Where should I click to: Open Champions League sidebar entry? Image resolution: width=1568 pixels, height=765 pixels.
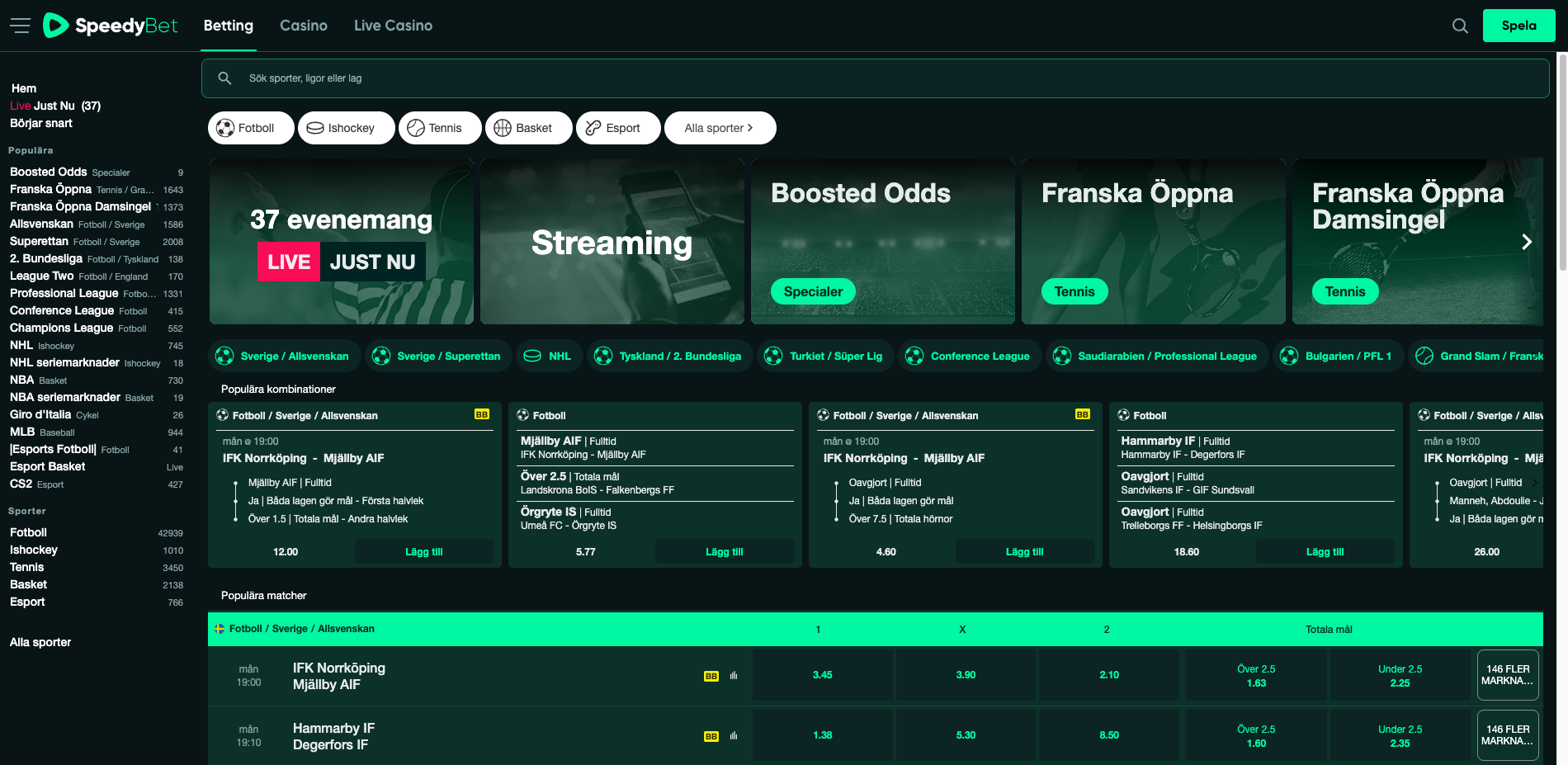(97, 328)
